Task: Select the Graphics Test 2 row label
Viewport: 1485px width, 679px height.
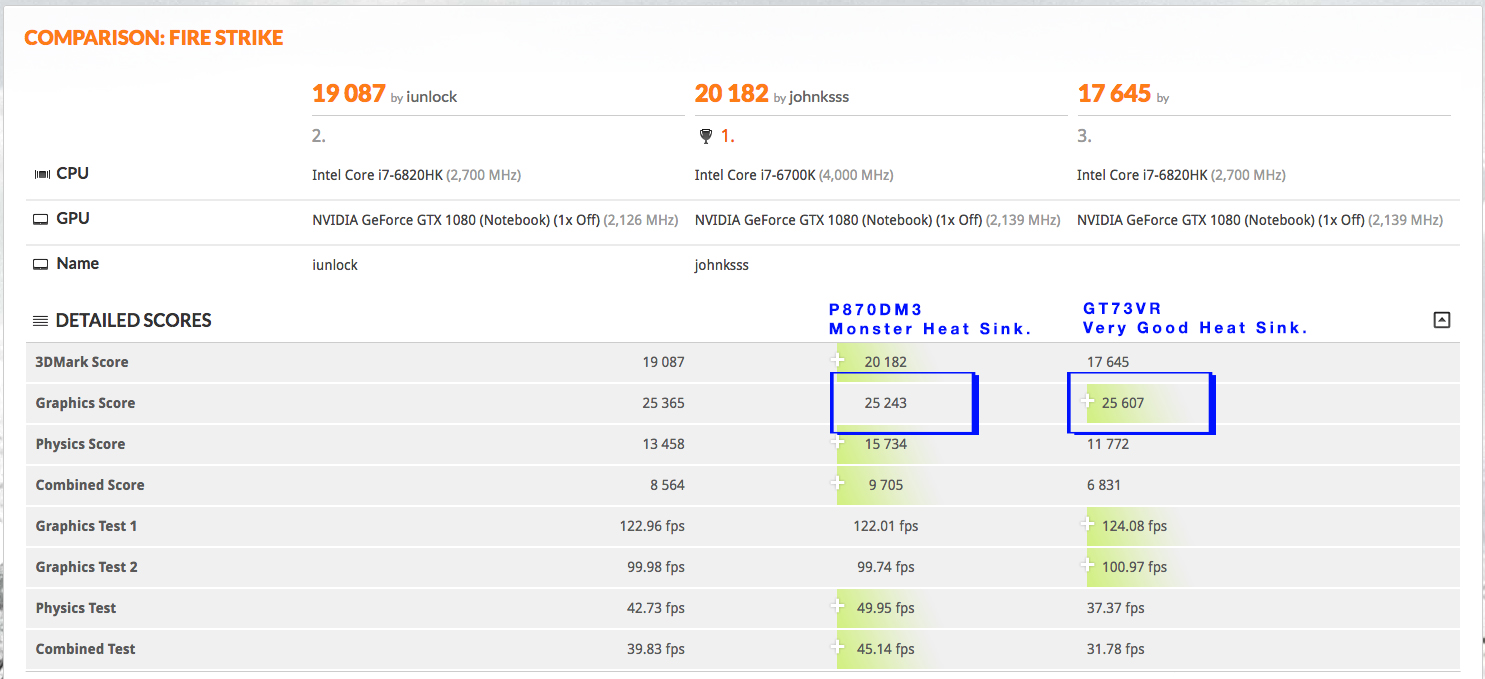Action: [87, 567]
